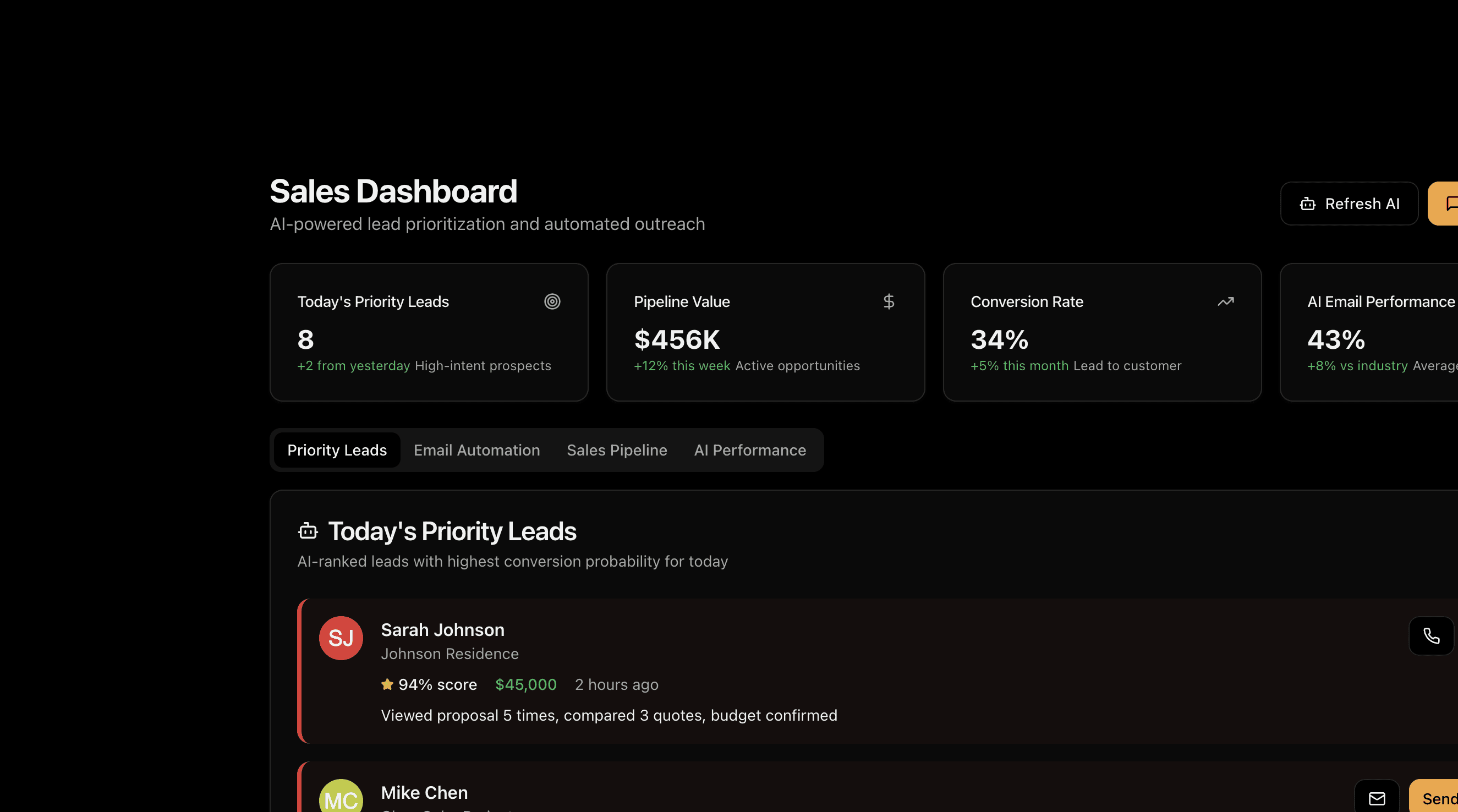Click Mike Chen's lead name
The image size is (1458, 812).
(425, 793)
